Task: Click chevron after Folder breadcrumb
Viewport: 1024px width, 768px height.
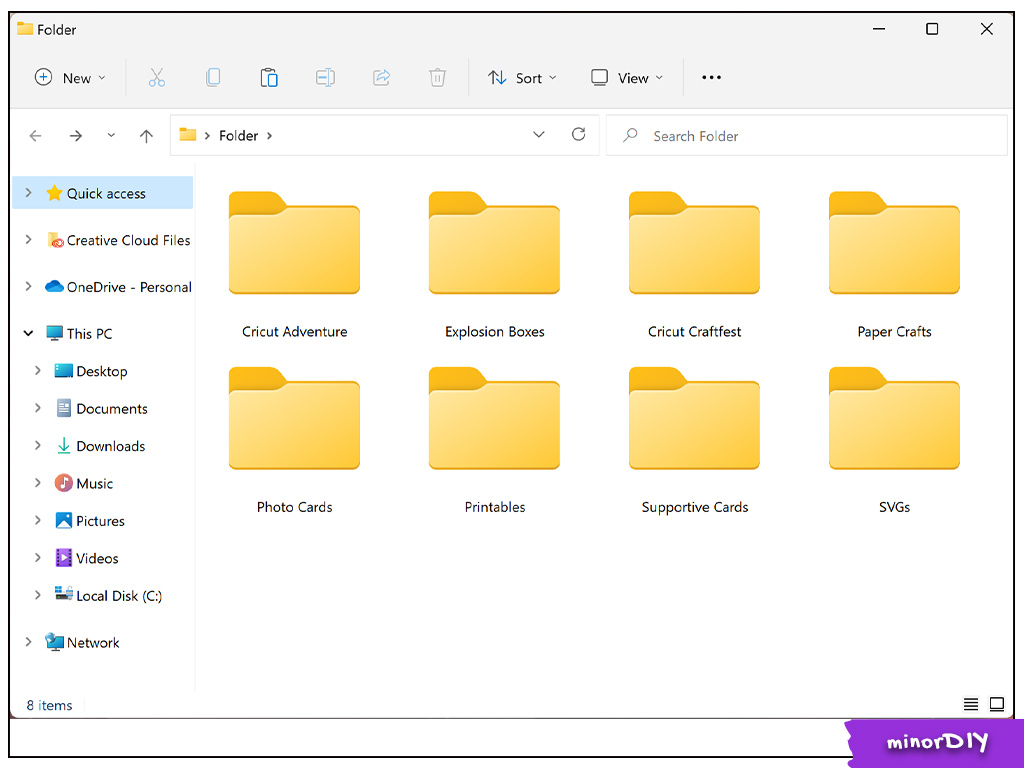Action: coord(269,136)
